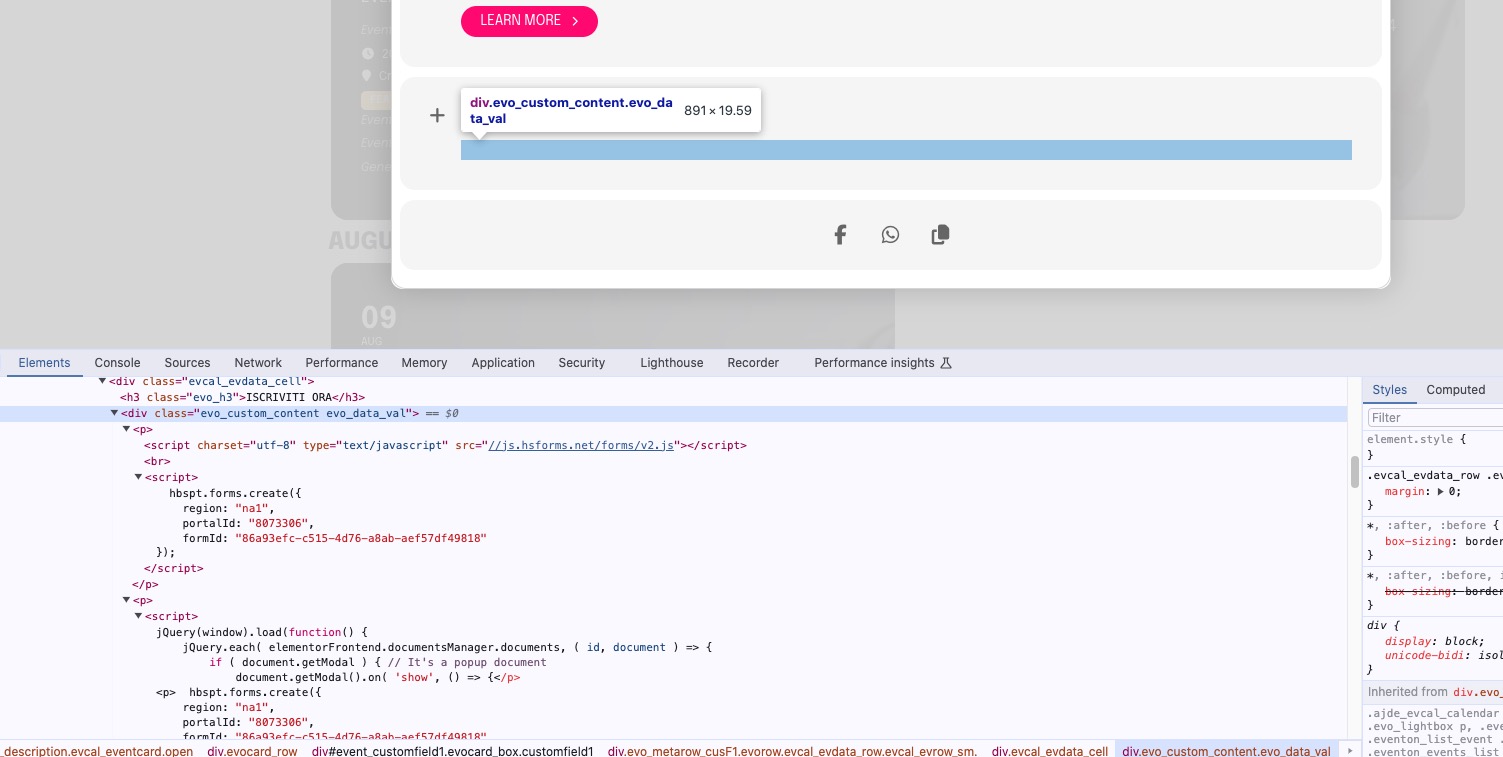The height and width of the screenshot is (757, 1503).
Task: Open the Elements tab
Action: [x=44, y=363]
